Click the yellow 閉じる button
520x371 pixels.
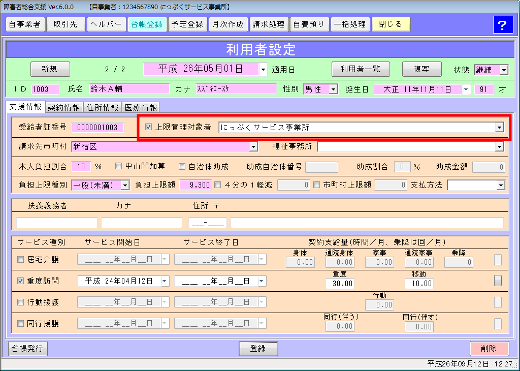[391, 24]
